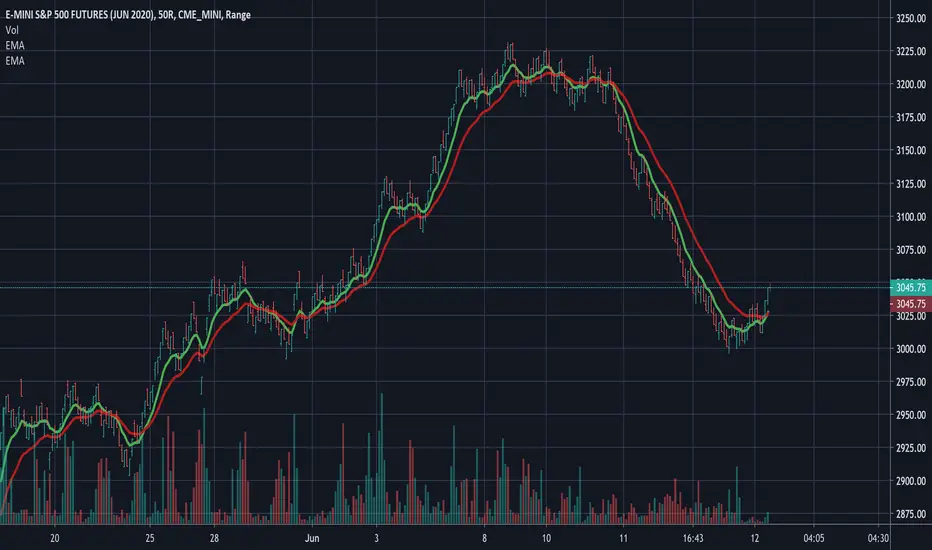Click the 3250.00 price axis label
Screen dimensions: 932x550
911,18
